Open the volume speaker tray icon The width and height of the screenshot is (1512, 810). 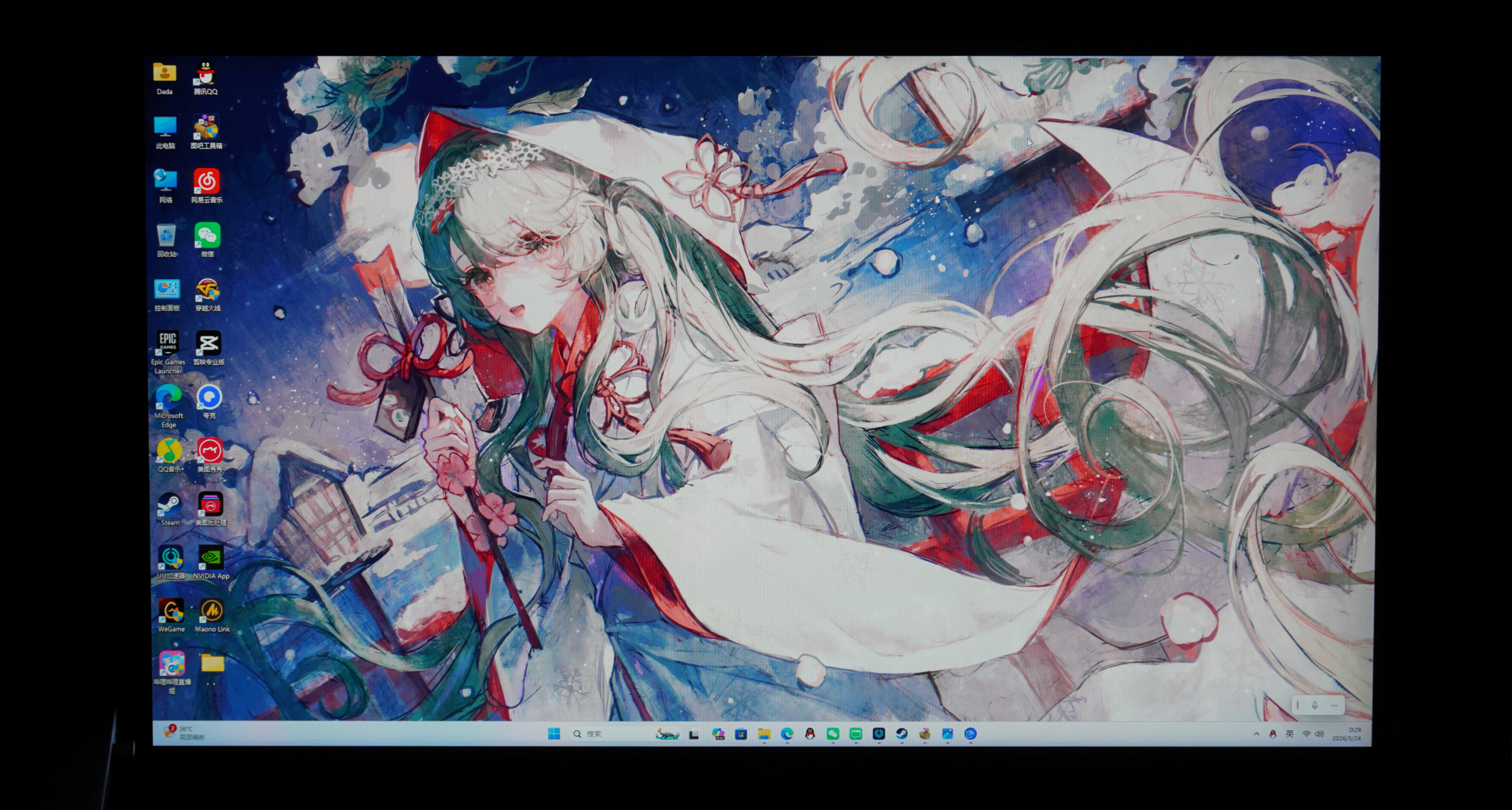tap(1320, 734)
